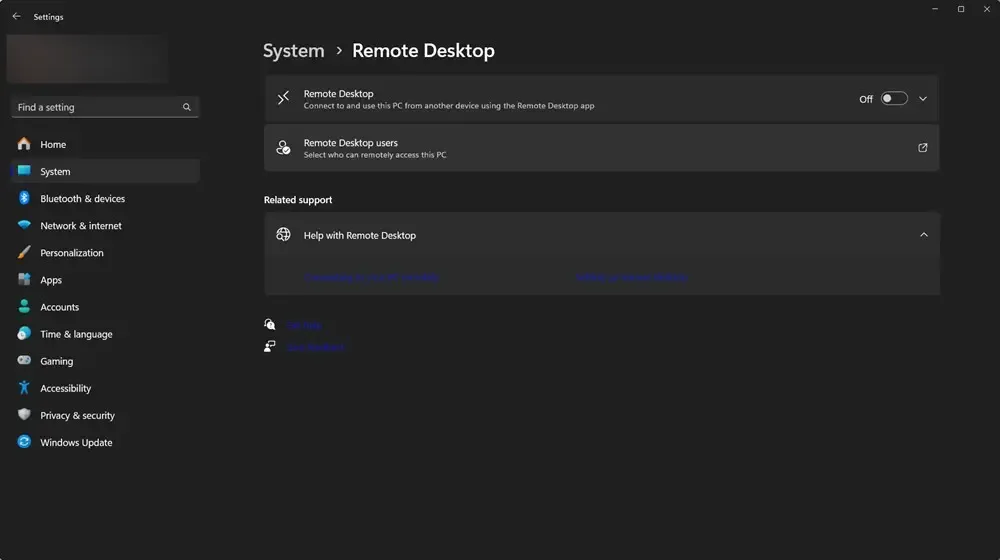Expand the Remote Desktop options chevron

click(923, 99)
